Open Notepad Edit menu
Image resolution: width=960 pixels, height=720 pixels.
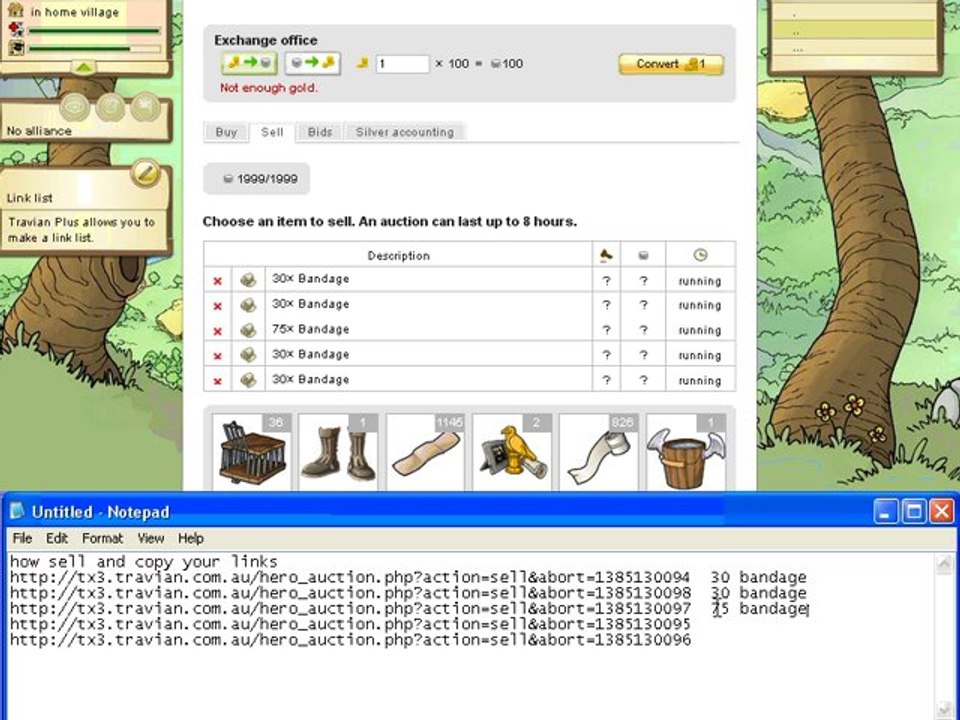(56, 538)
